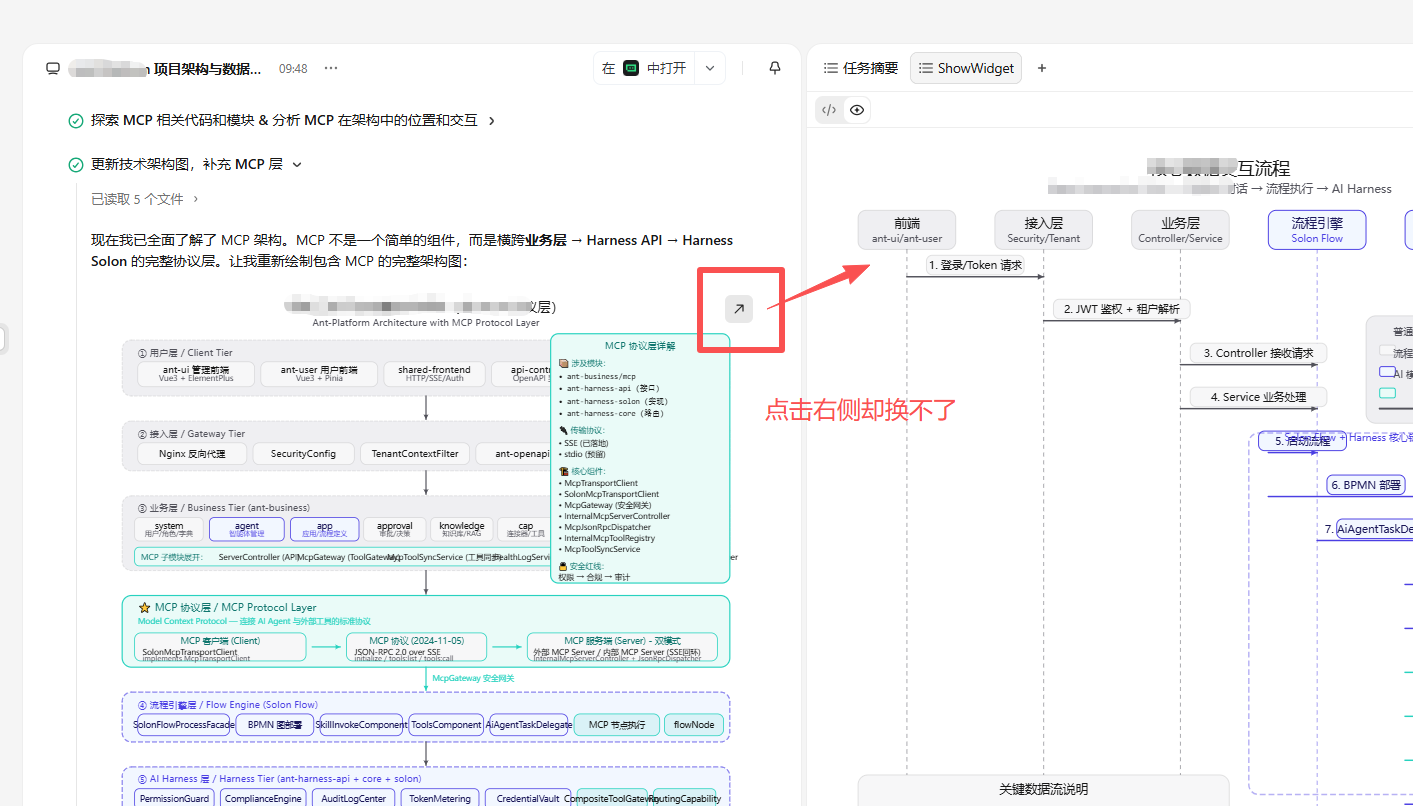
Task: Click the 前端 ant-ui/ant-user node in the flow
Action: 907,230
